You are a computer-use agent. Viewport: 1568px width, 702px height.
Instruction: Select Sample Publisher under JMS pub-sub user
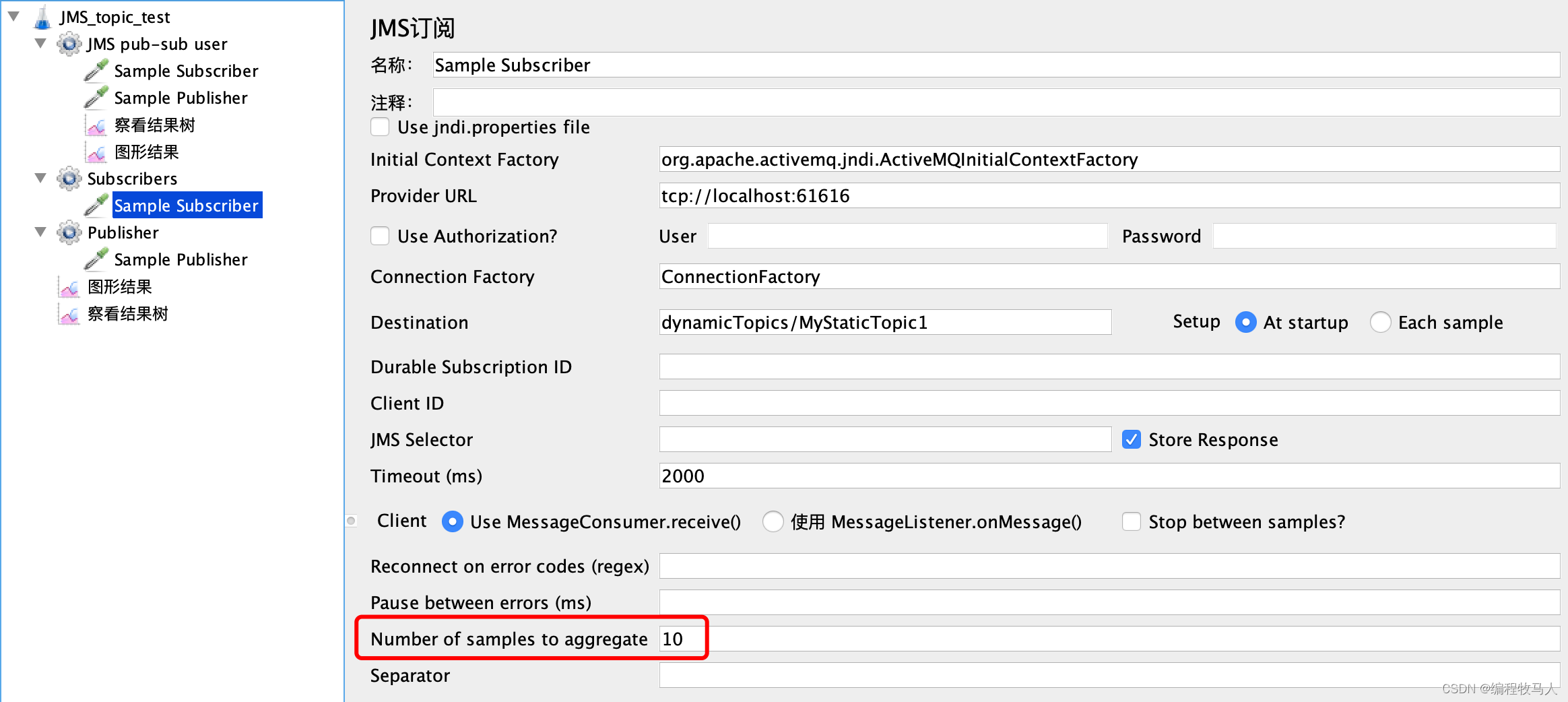coord(181,98)
